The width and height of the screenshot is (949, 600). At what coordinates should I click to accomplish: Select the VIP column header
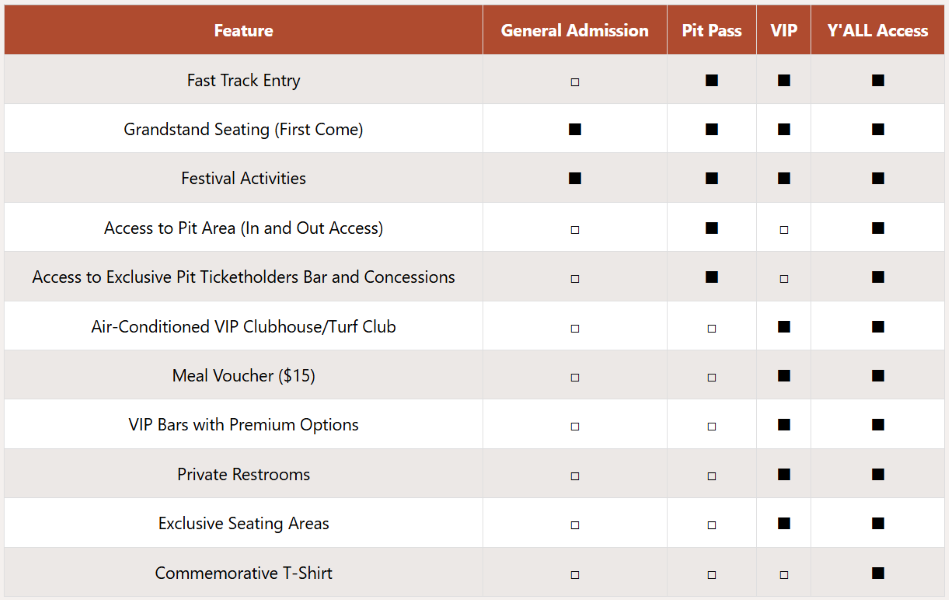tap(784, 31)
